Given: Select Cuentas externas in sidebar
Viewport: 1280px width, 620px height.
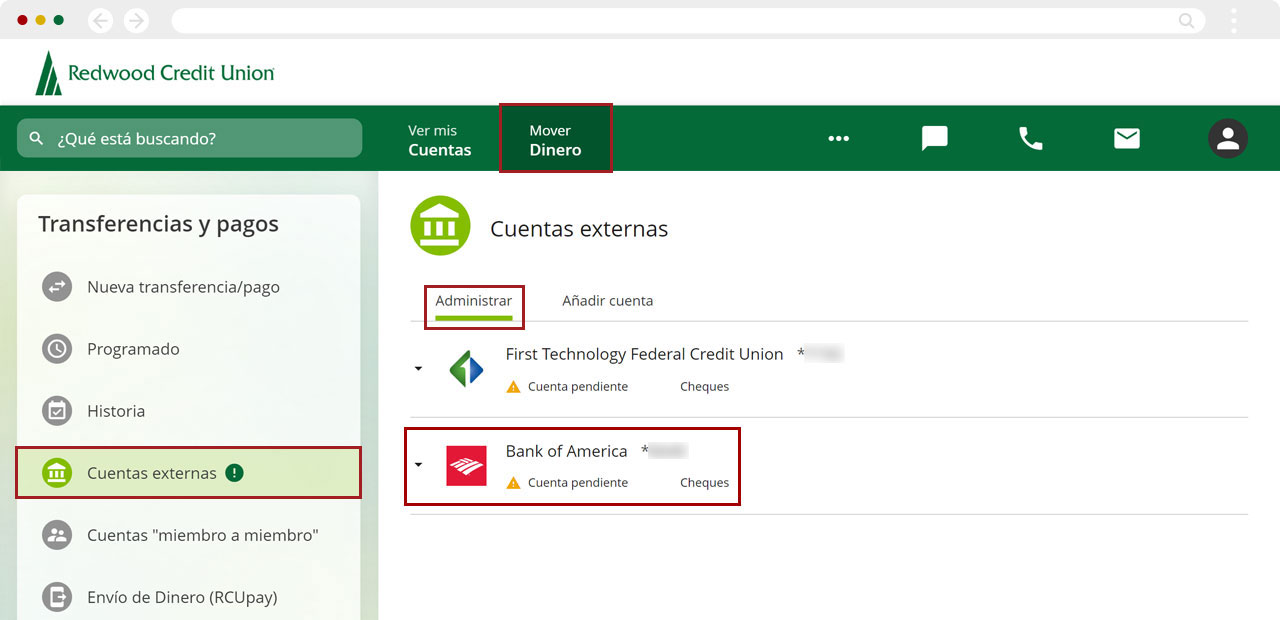Looking at the screenshot, I should tap(188, 473).
